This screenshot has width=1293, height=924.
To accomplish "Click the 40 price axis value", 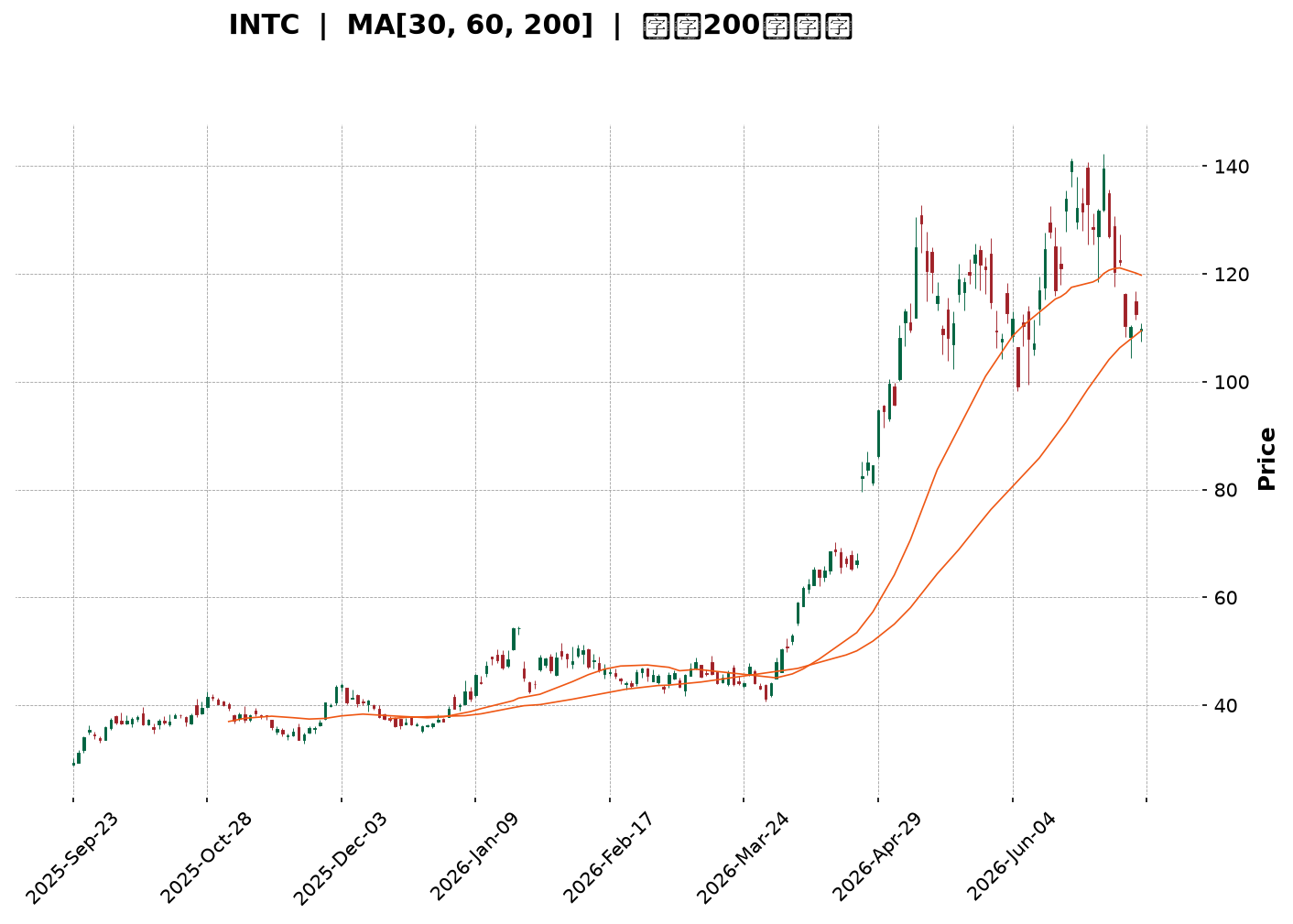I will 1224,706.
